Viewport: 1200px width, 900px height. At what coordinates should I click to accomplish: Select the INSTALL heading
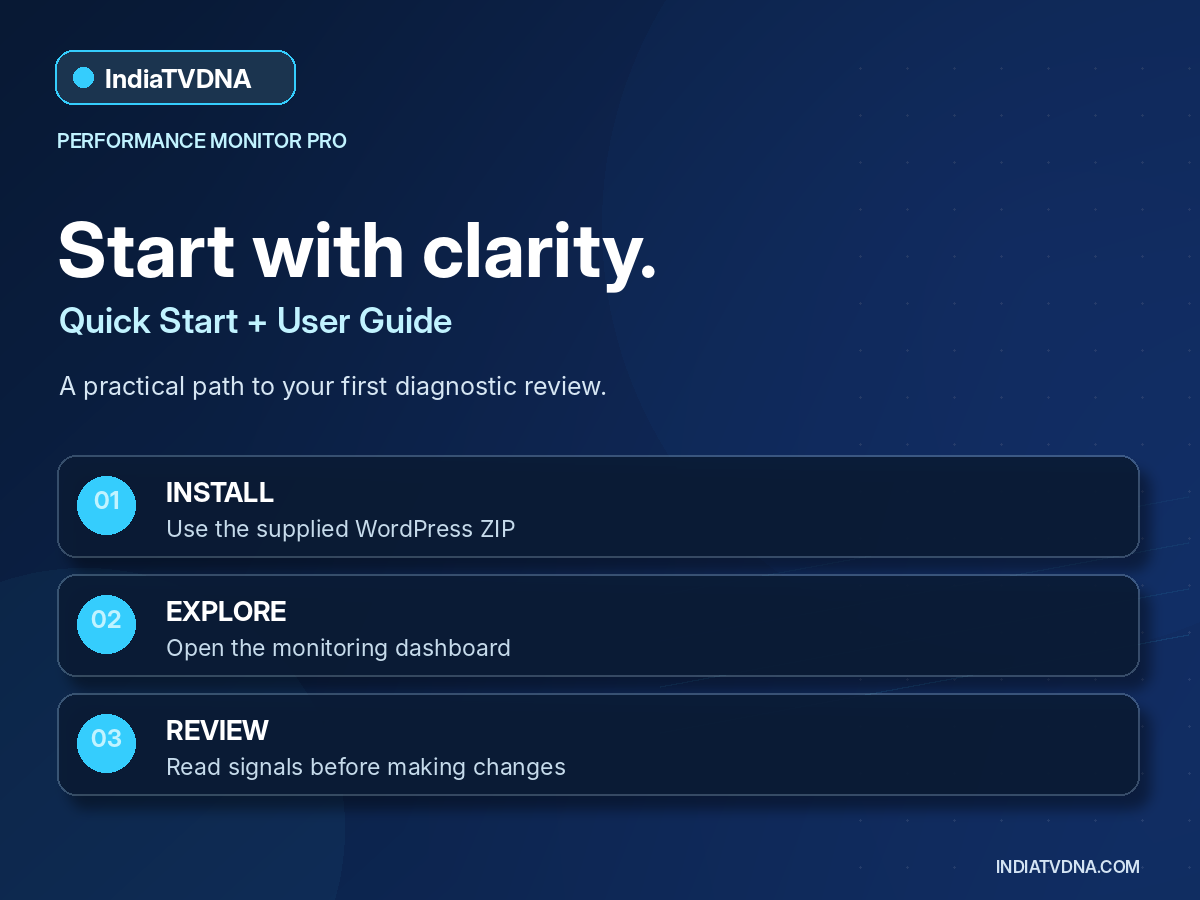pyautogui.click(x=220, y=493)
